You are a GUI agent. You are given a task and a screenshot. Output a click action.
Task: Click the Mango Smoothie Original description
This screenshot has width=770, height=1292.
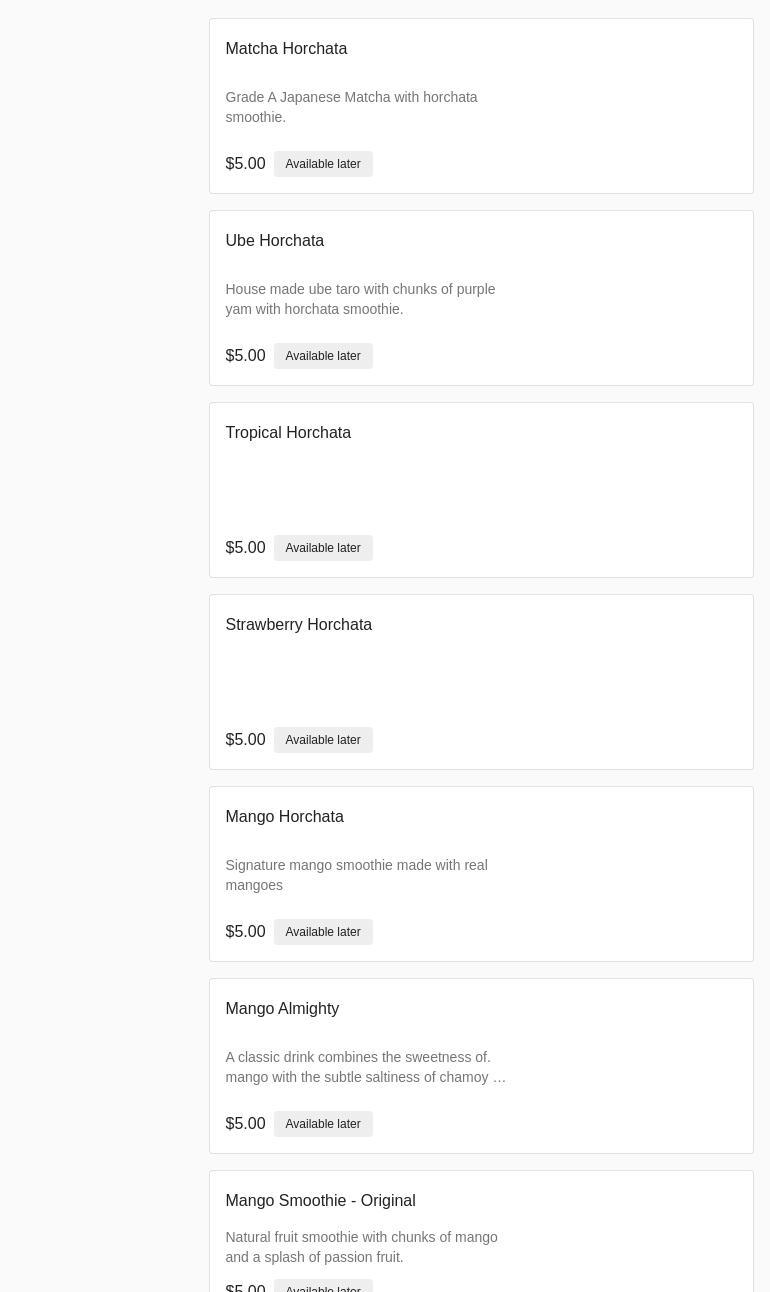tap(361, 1247)
